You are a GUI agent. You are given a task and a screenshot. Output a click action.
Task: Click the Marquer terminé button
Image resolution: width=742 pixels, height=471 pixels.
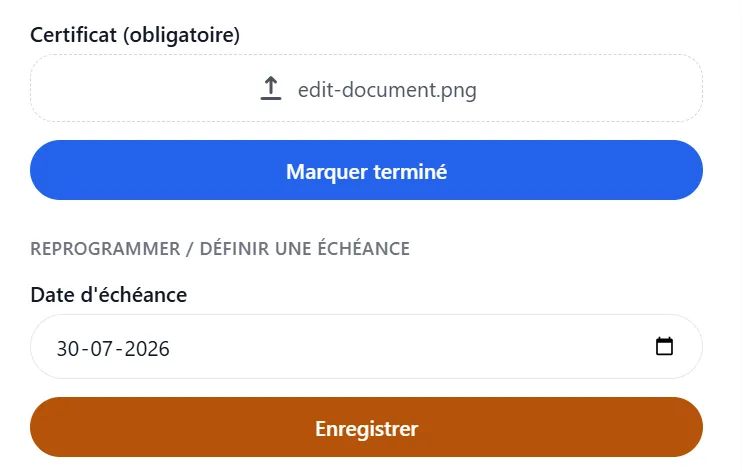click(x=366, y=170)
